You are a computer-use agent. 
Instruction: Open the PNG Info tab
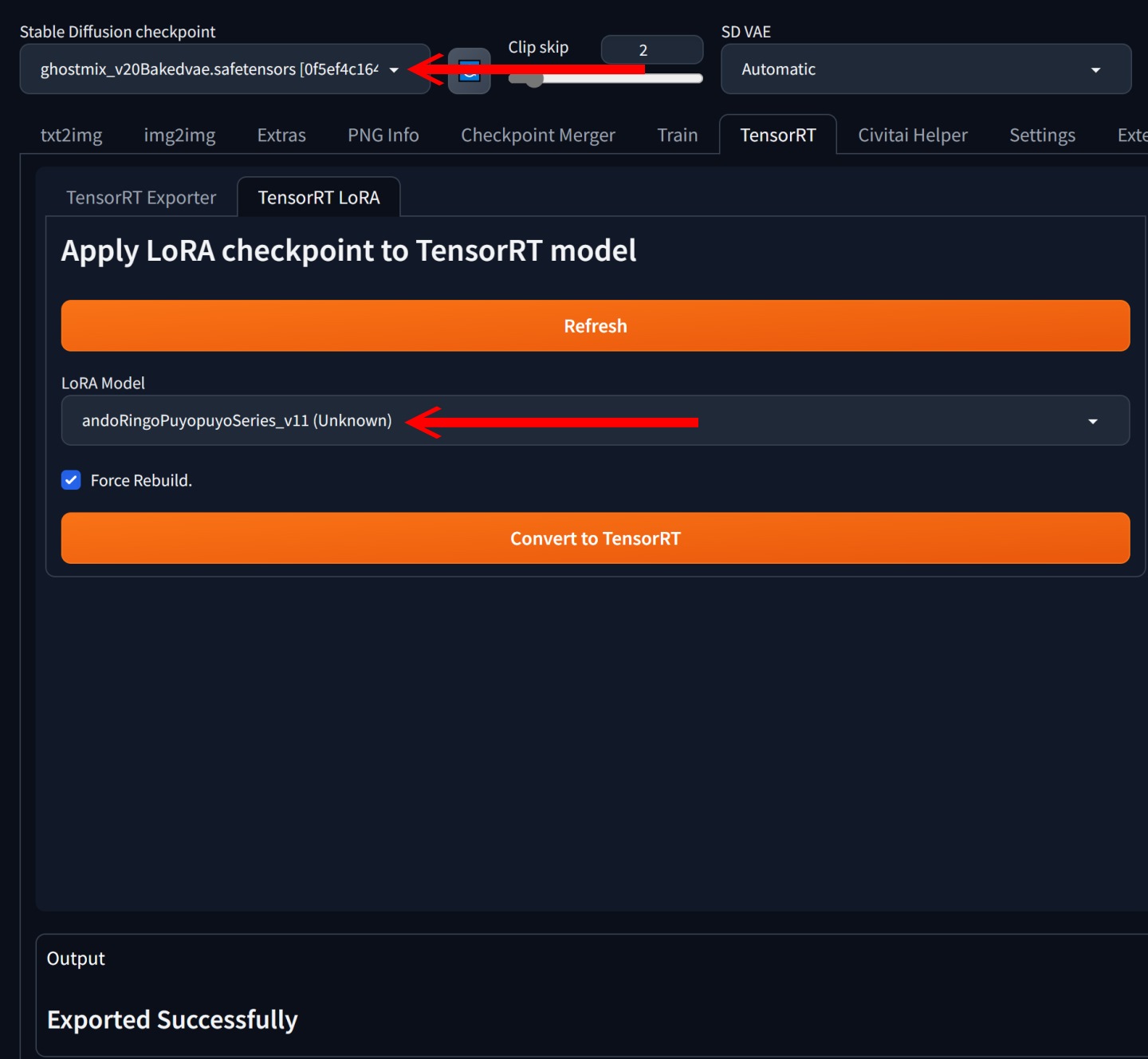[383, 135]
